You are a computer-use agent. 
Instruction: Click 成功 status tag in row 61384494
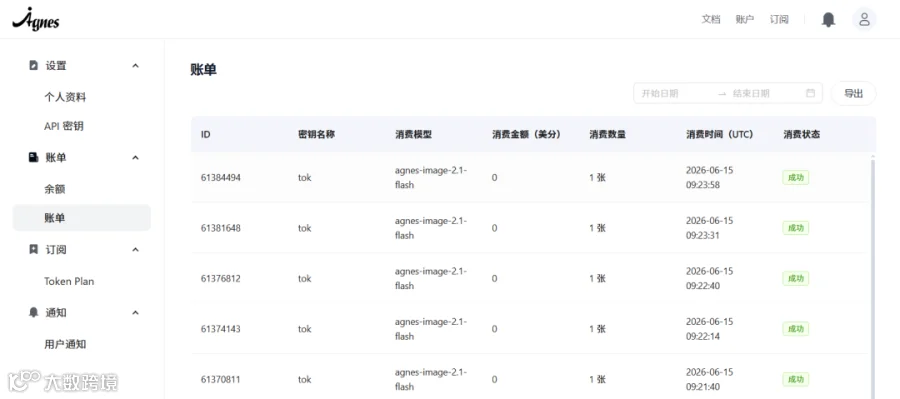pyautogui.click(x=796, y=177)
